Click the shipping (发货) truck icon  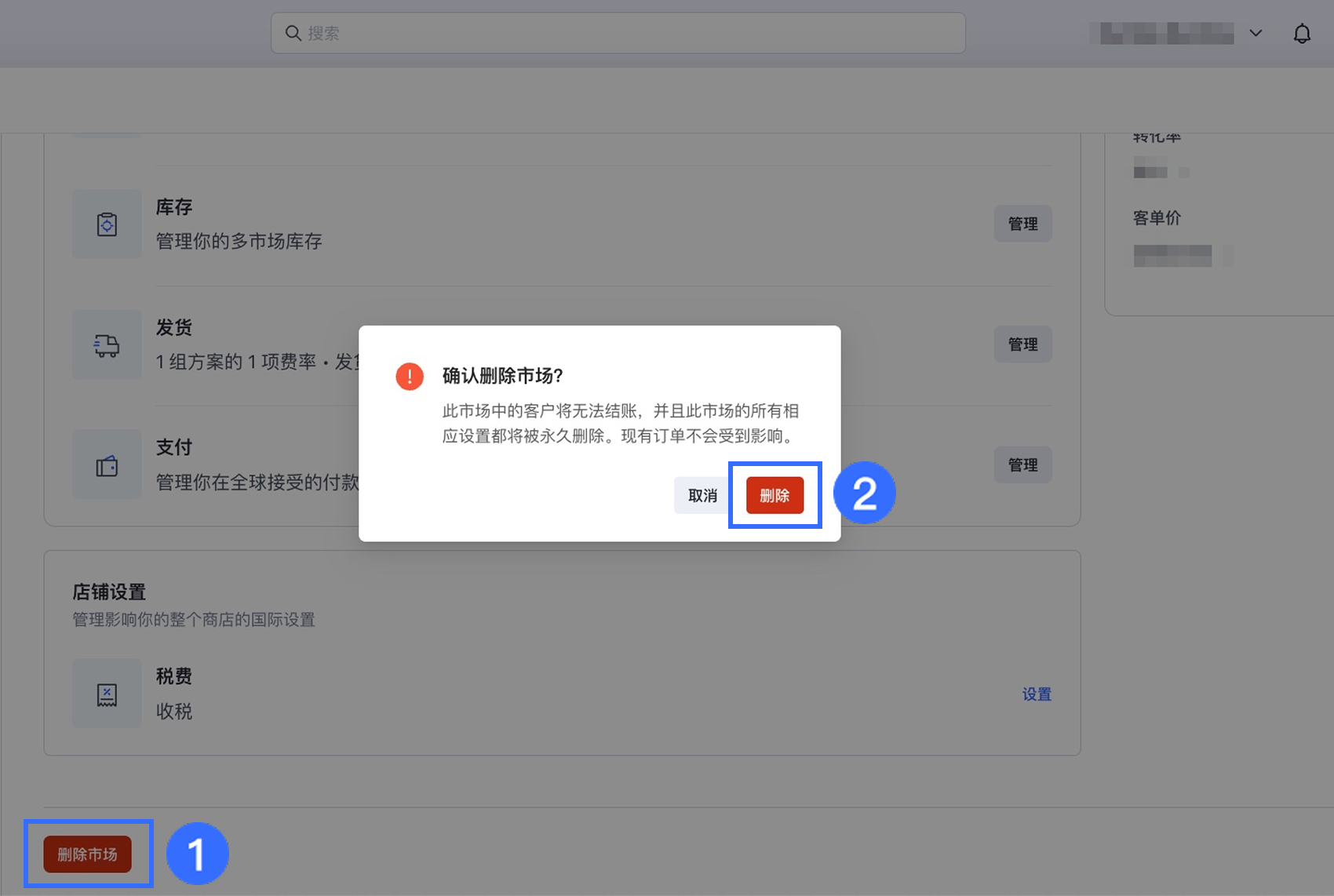[107, 345]
